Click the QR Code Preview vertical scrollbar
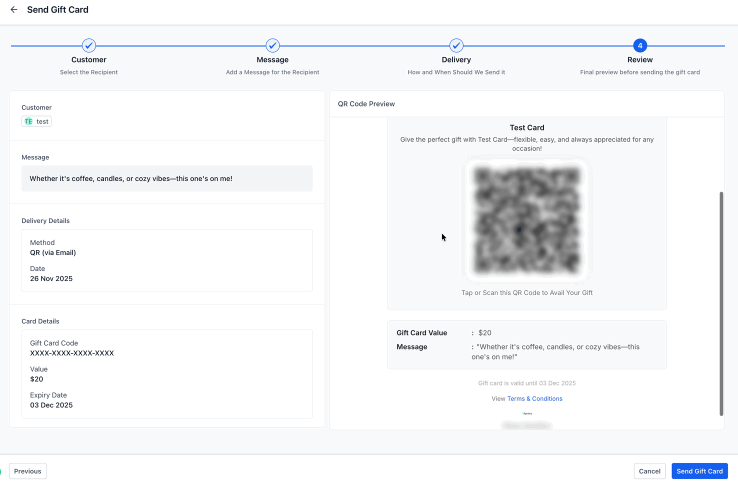738x483 pixels. click(x=720, y=300)
